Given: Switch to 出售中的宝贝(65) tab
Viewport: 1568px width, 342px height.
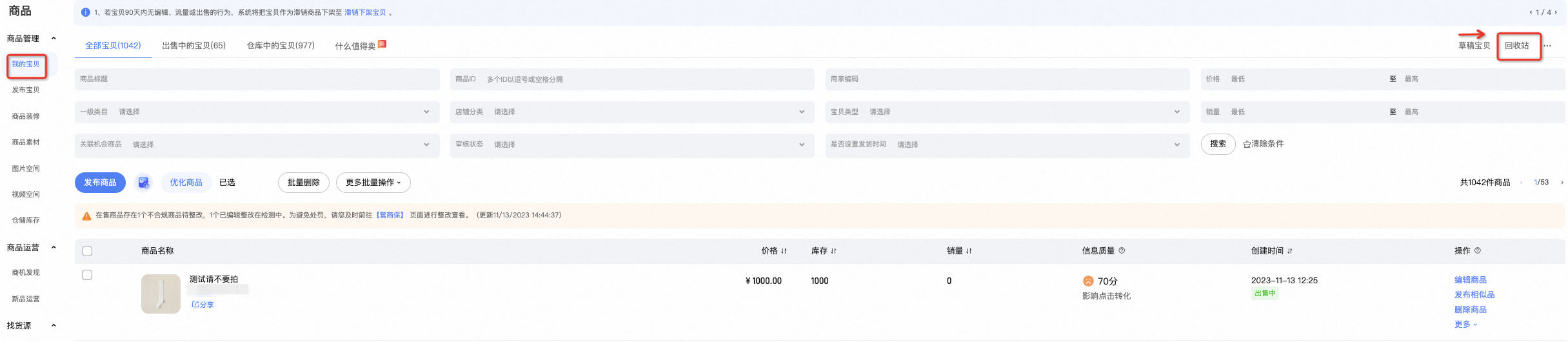Looking at the screenshot, I should (x=194, y=46).
